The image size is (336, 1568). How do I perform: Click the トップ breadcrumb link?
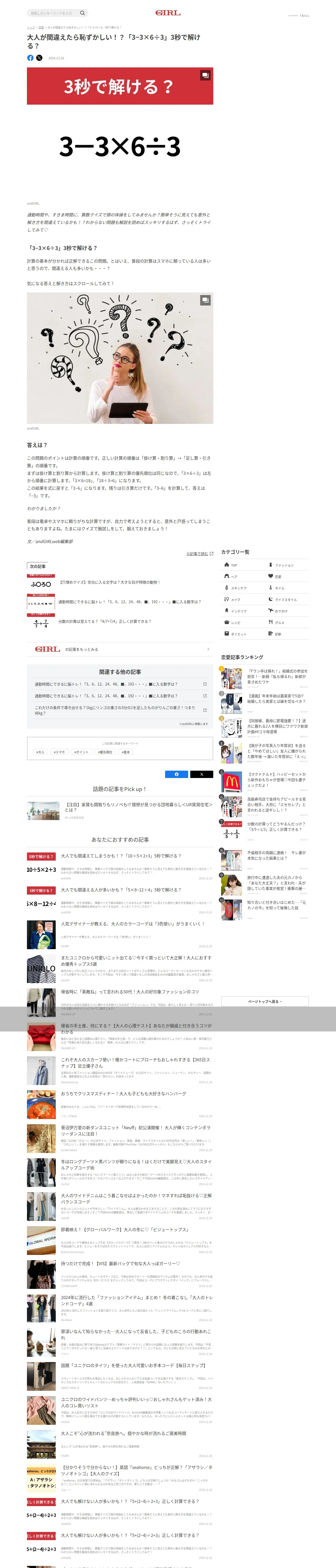[x=31, y=27]
